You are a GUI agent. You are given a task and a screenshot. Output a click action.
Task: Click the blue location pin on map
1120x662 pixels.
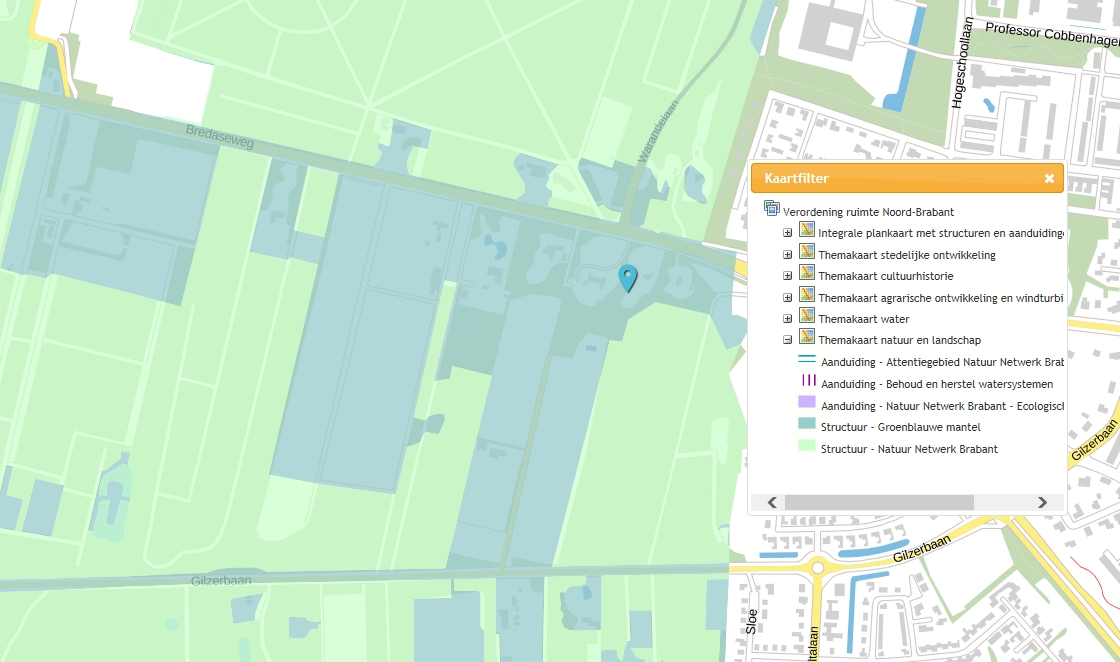pos(627,278)
